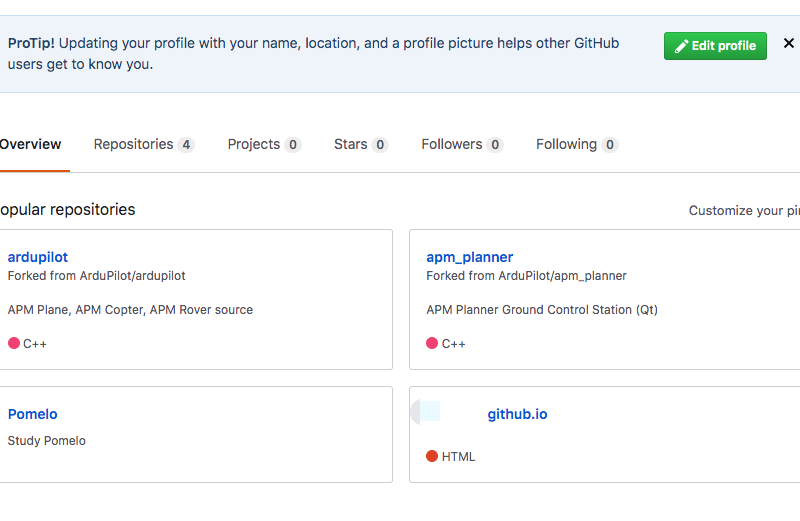Click 'Forked from ArduPilot/ardupilot' text

[x=96, y=276]
